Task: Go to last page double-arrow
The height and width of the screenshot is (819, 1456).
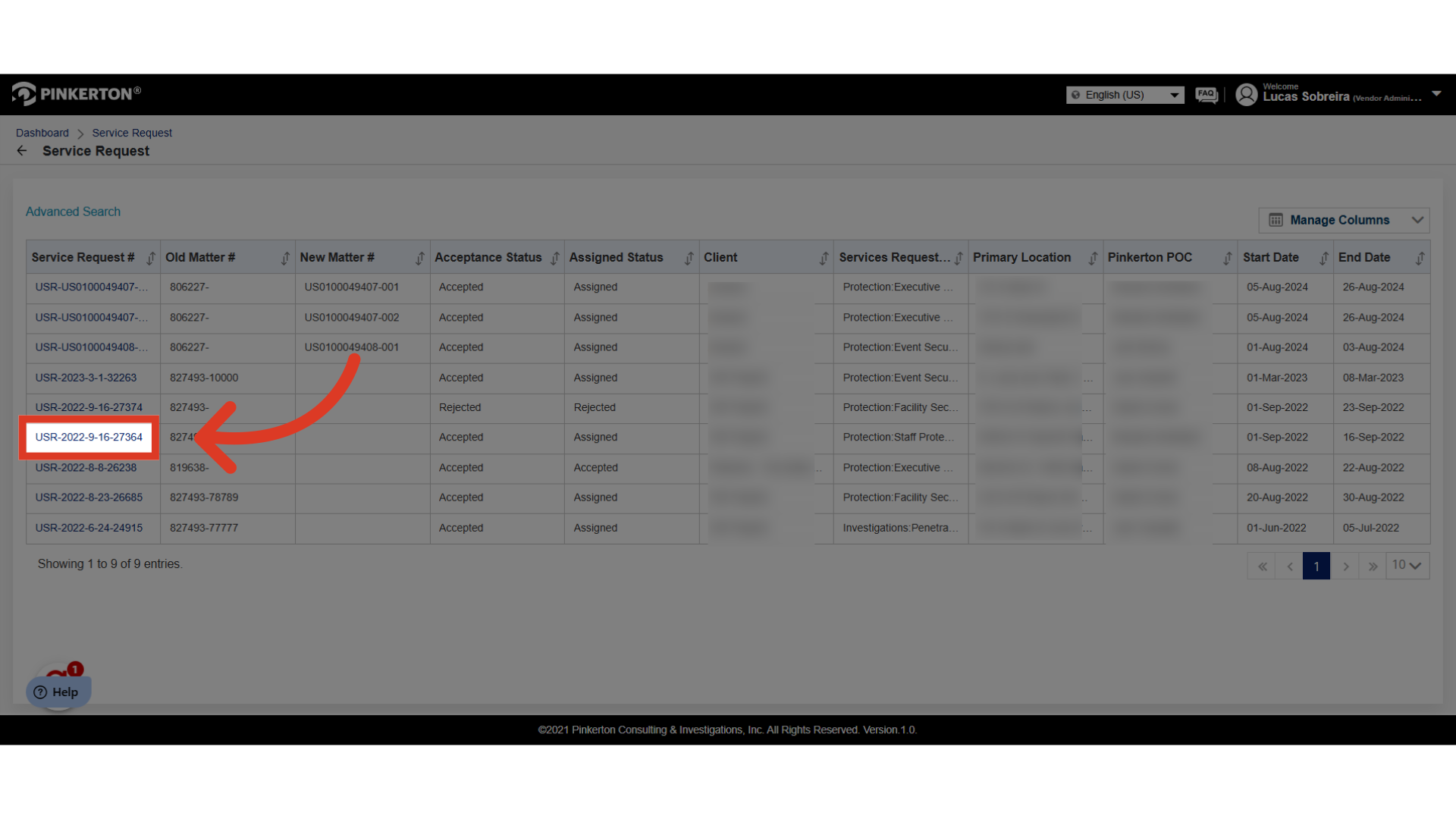Action: (x=1373, y=566)
